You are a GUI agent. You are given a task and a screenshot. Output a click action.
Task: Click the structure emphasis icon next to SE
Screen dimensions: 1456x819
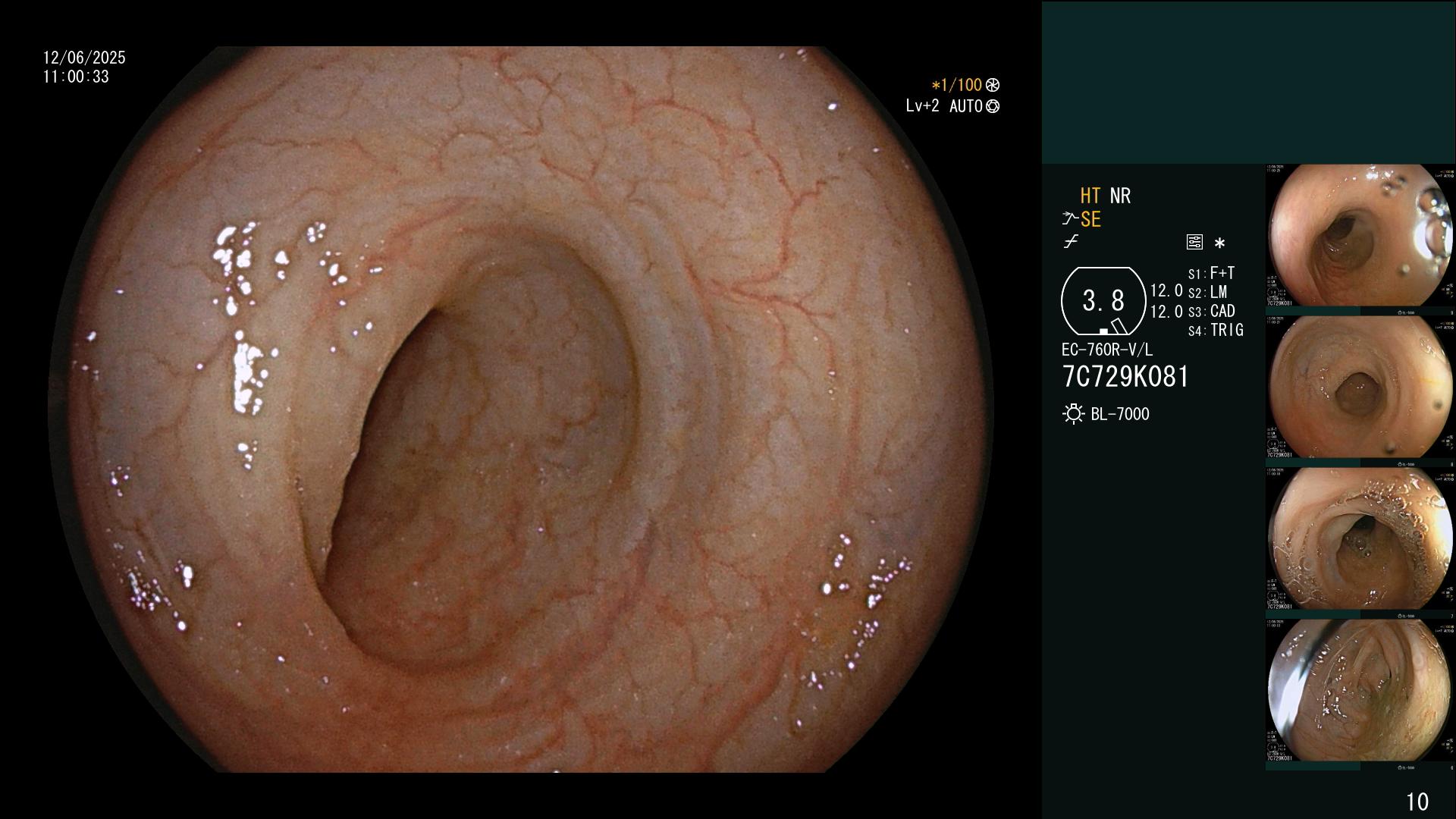(x=1069, y=219)
